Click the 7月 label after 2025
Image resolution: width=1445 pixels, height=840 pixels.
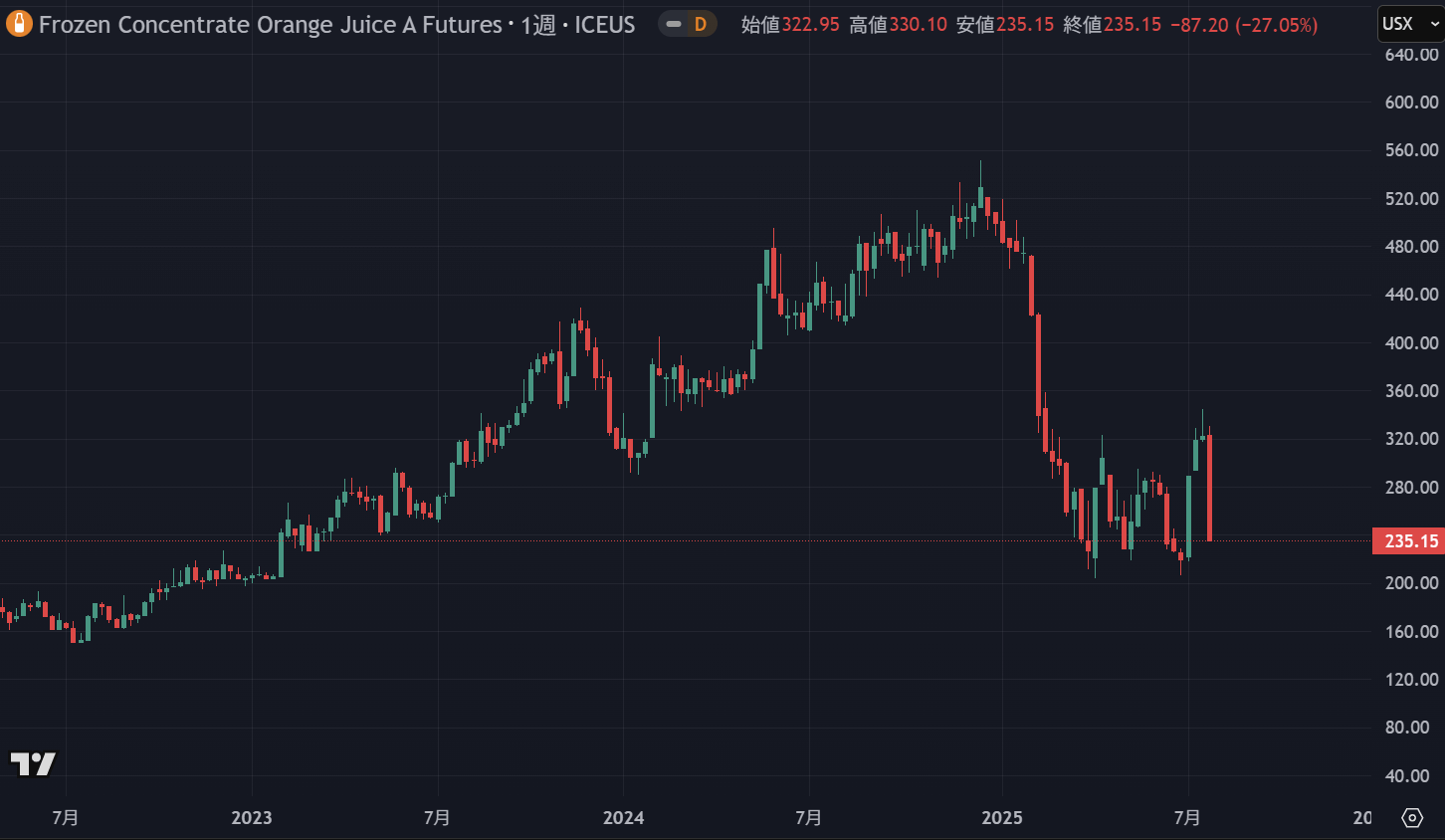(x=1187, y=818)
